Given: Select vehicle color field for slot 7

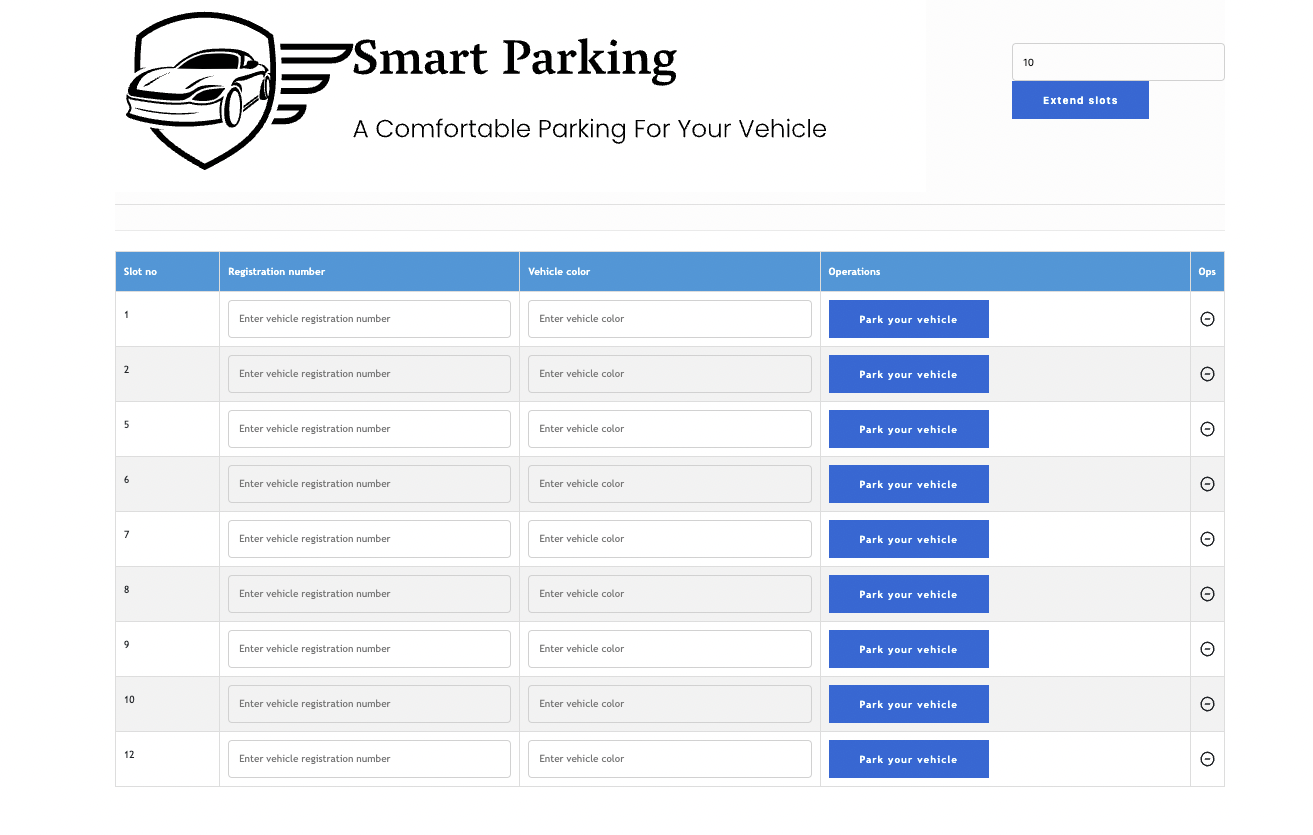Looking at the screenshot, I should (x=670, y=539).
